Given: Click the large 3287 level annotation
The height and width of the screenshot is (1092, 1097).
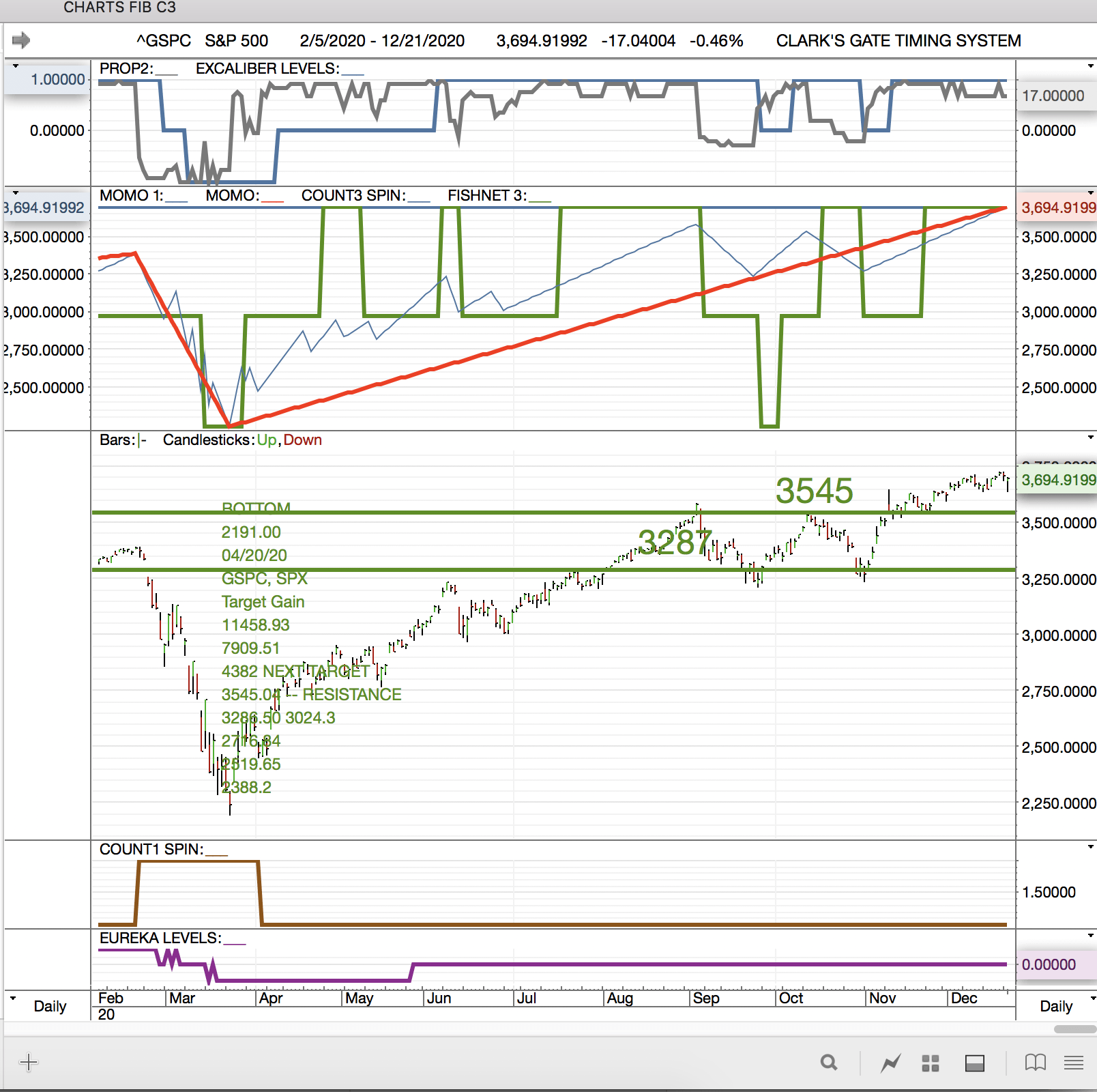Looking at the screenshot, I should pos(675,543).
